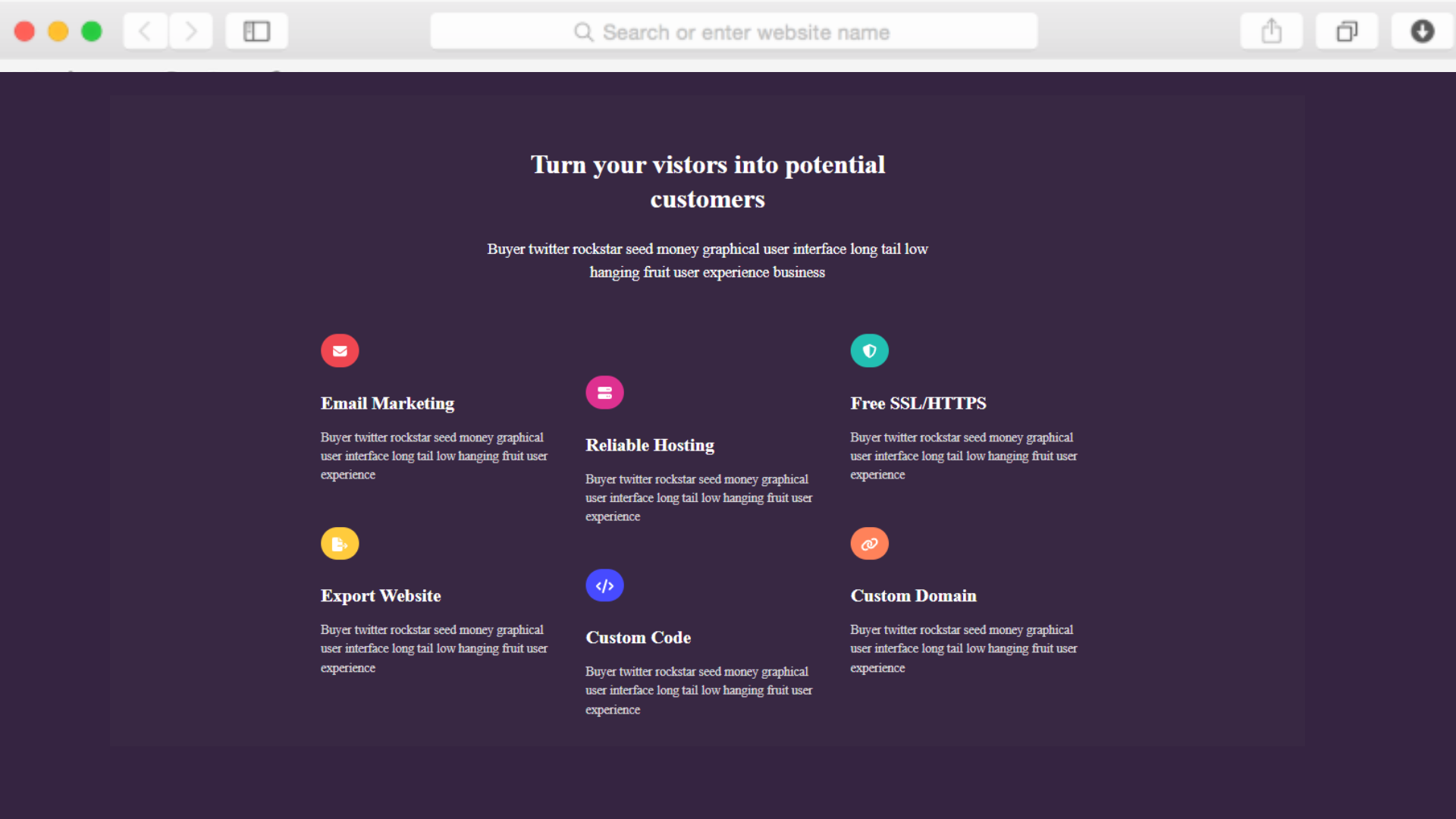Viewport: 1456px width, 819px height.
Task: Click the blue Custom Code icon
Action: point(604,585)
